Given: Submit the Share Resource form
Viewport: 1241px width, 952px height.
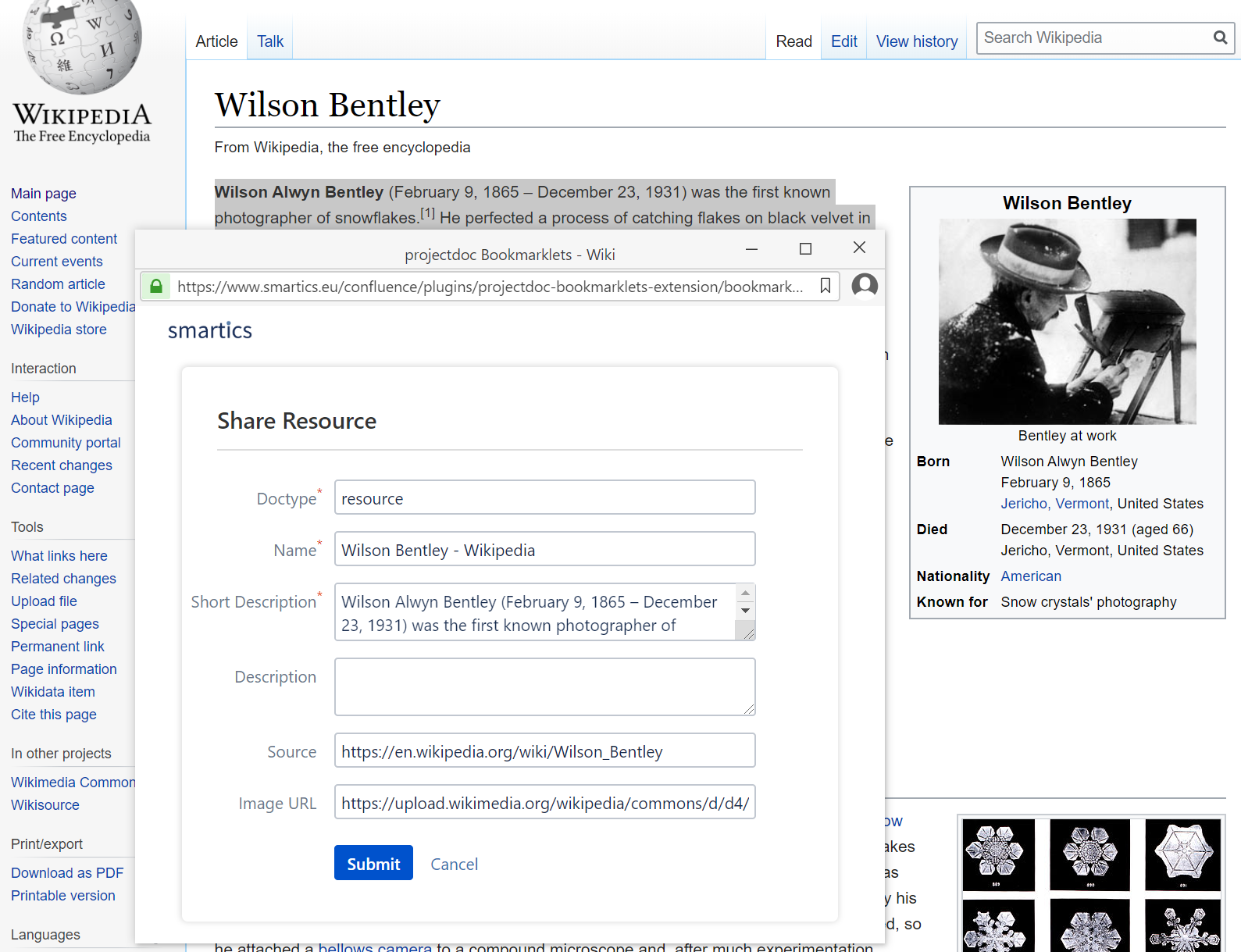Looking at the screenshot, I should tap(373, 863).
